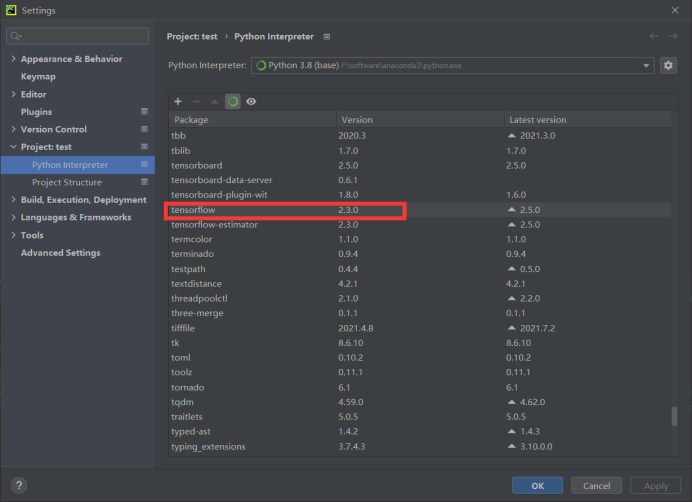
Task: Expand Appearance & Behavior section
Action: (x=13, y=59)
